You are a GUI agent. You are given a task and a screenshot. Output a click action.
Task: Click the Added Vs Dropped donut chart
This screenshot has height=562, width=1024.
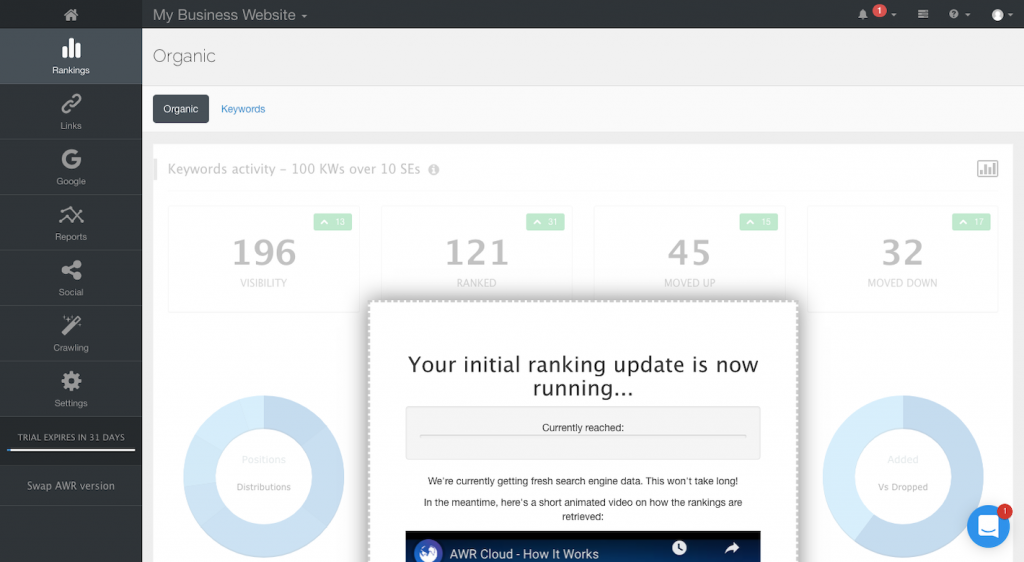click(x=903, y=476)
